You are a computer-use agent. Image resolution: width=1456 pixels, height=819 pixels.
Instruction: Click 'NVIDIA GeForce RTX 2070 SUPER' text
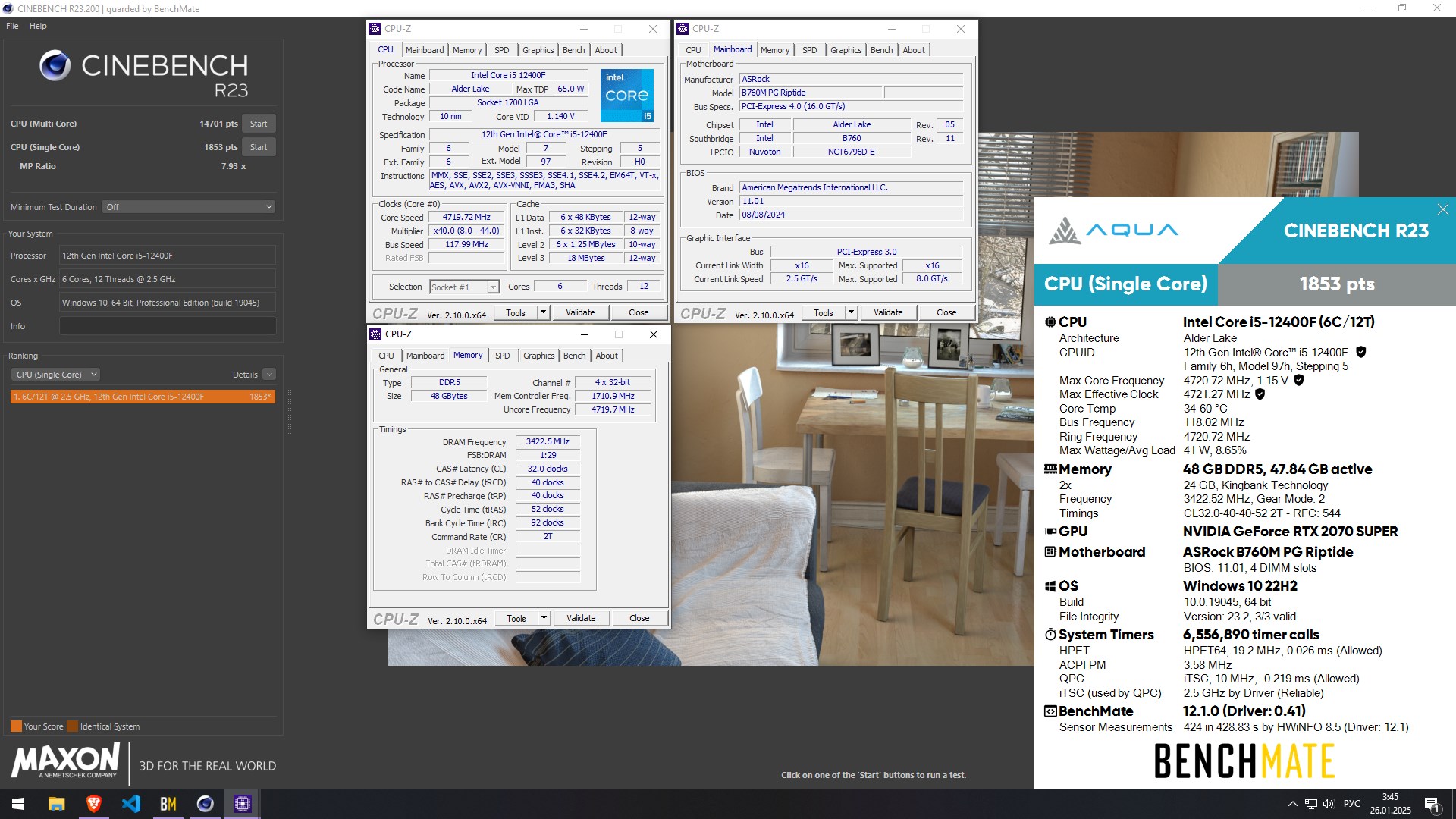(x=1290, y=532)
